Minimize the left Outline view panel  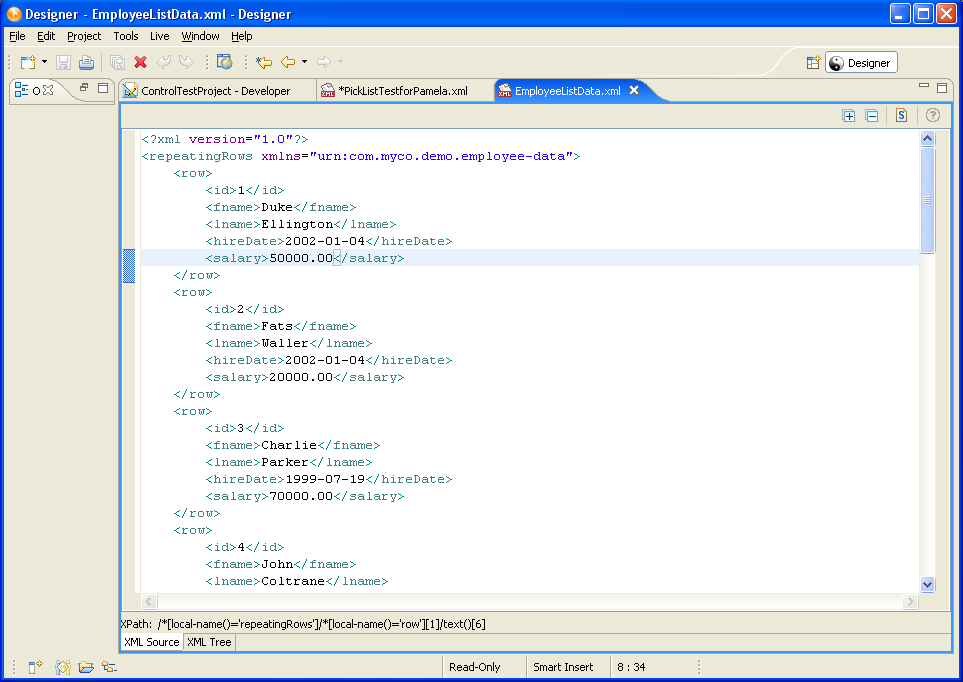[84, 88]
